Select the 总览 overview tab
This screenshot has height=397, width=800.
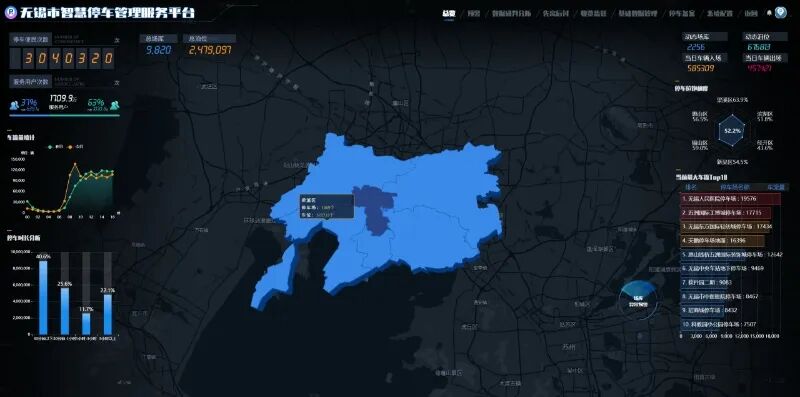point(448,14)
